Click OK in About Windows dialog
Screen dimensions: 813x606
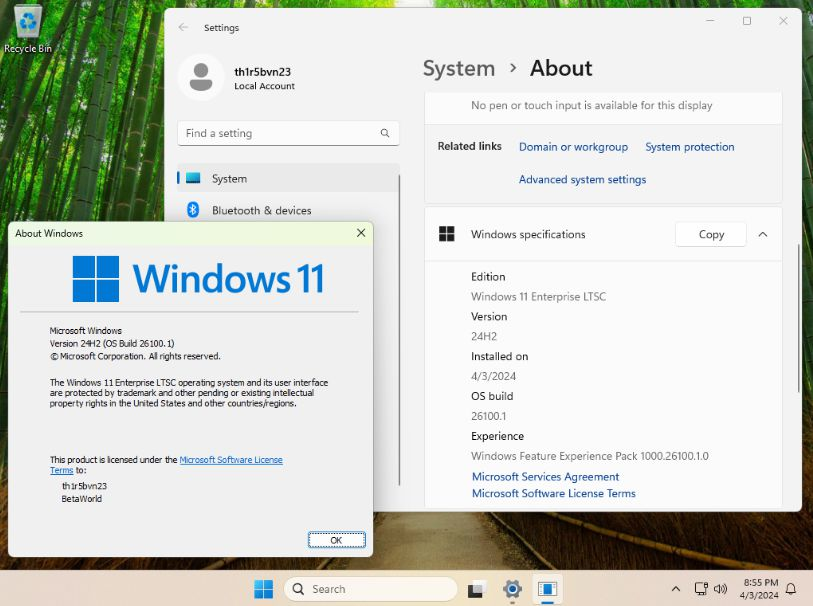coord(337,540)
